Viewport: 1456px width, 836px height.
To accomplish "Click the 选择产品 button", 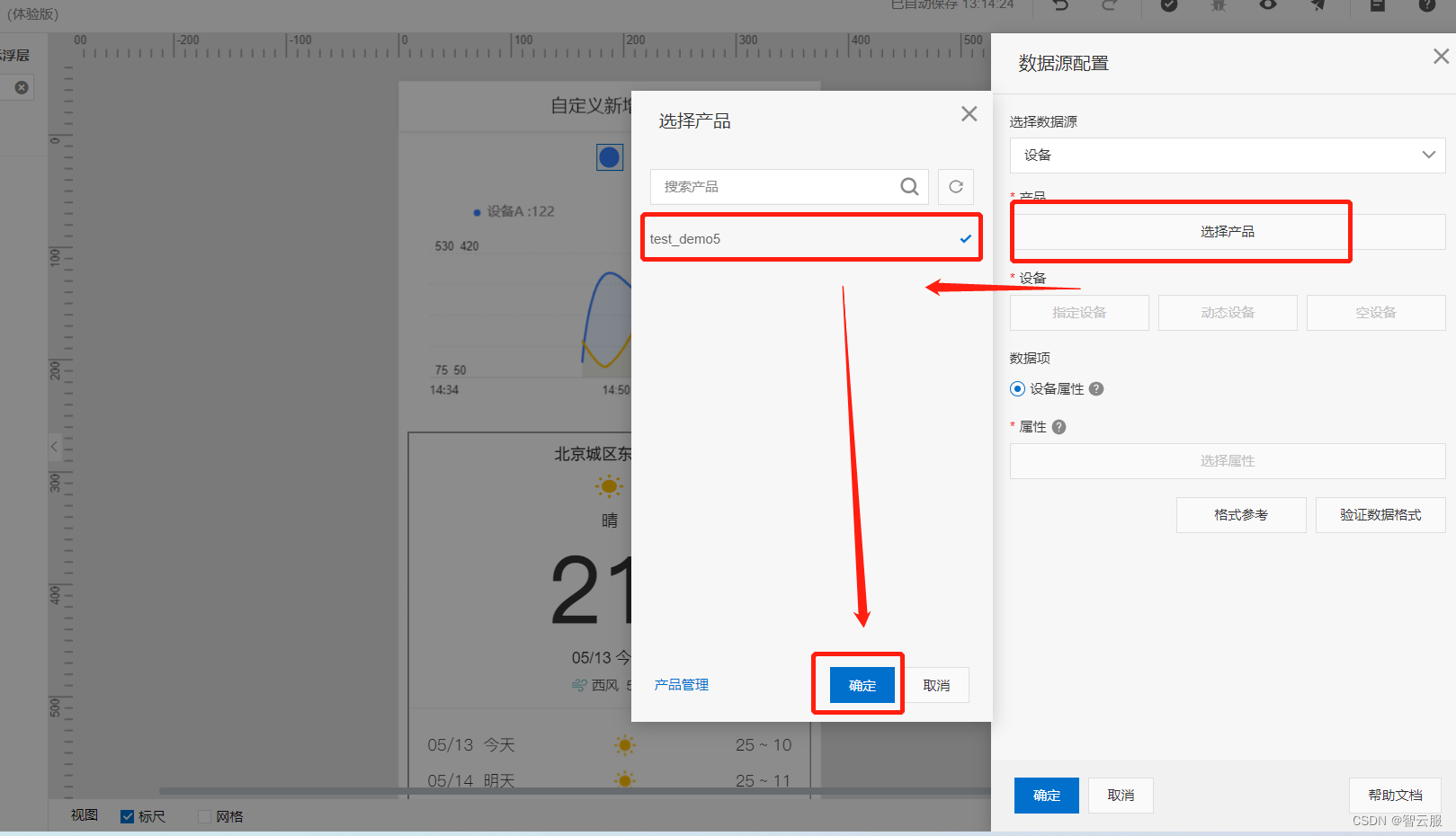I will pos(1228,232).
